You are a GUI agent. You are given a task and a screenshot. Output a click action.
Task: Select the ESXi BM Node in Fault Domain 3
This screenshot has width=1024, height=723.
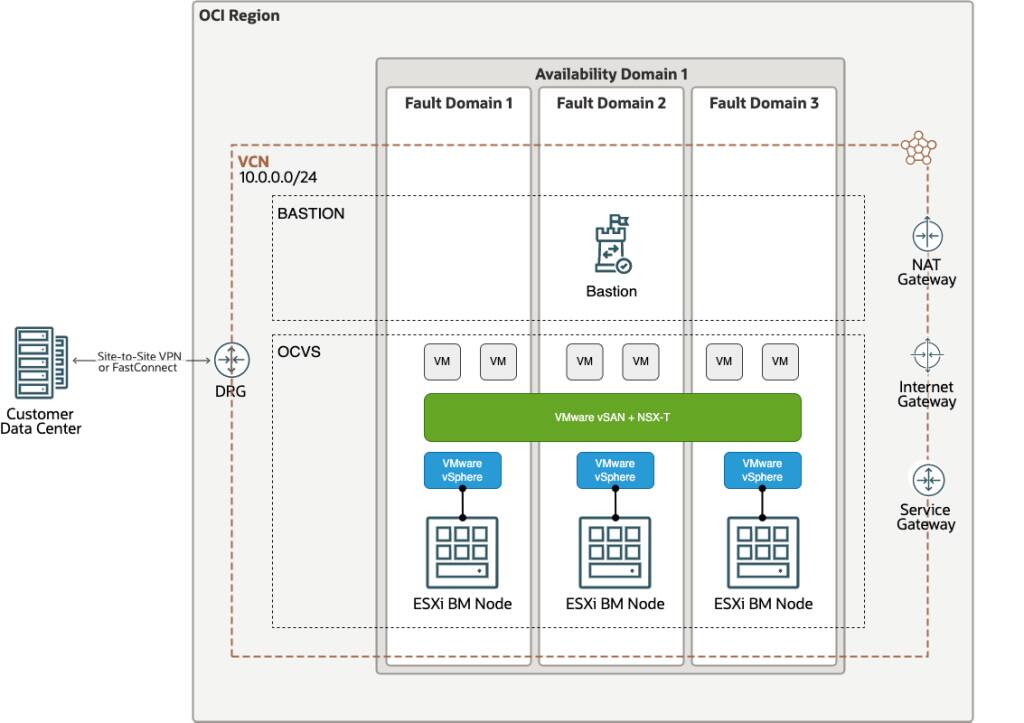(762, 552)
